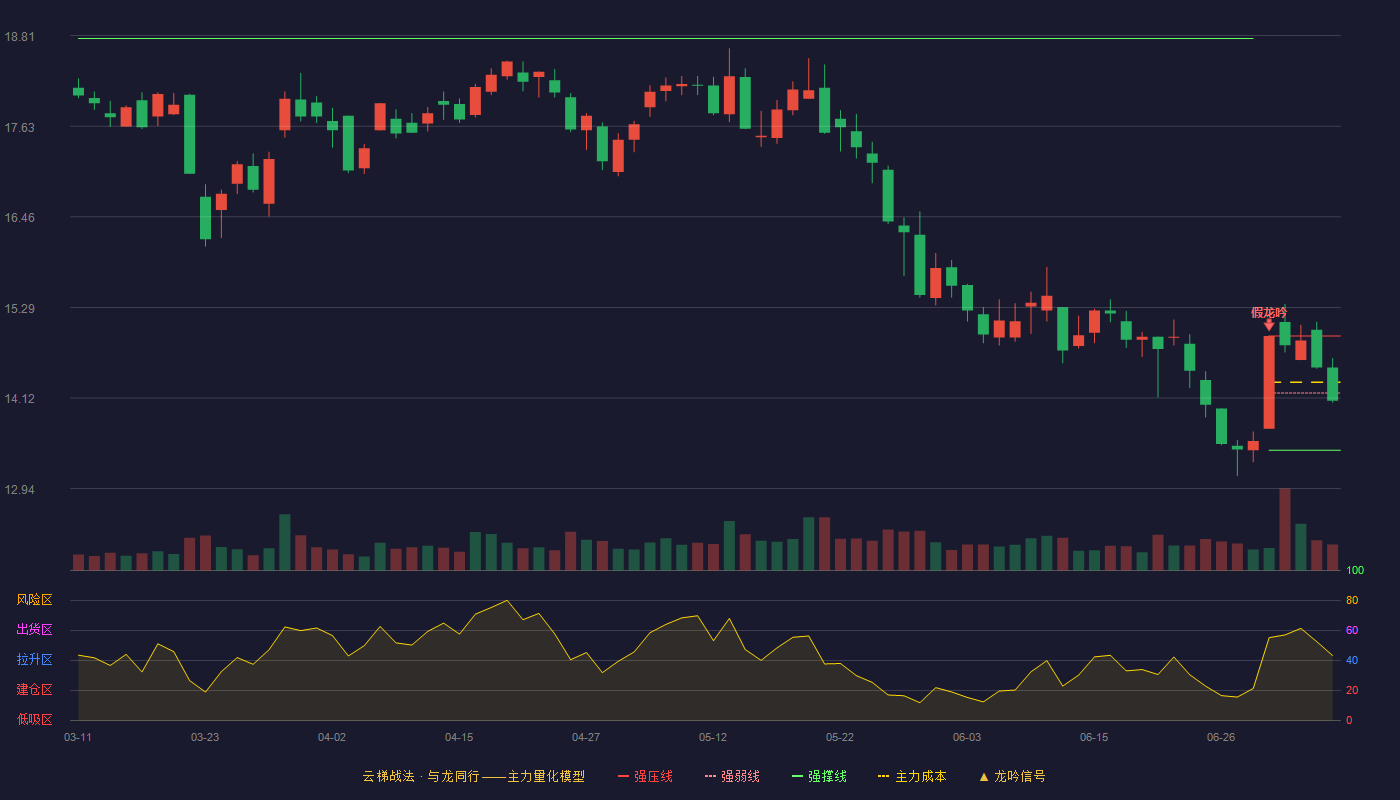Viewport: 1400px width, 800px height.
Task: Click the 05-12 date axis label
Action: 713,737
